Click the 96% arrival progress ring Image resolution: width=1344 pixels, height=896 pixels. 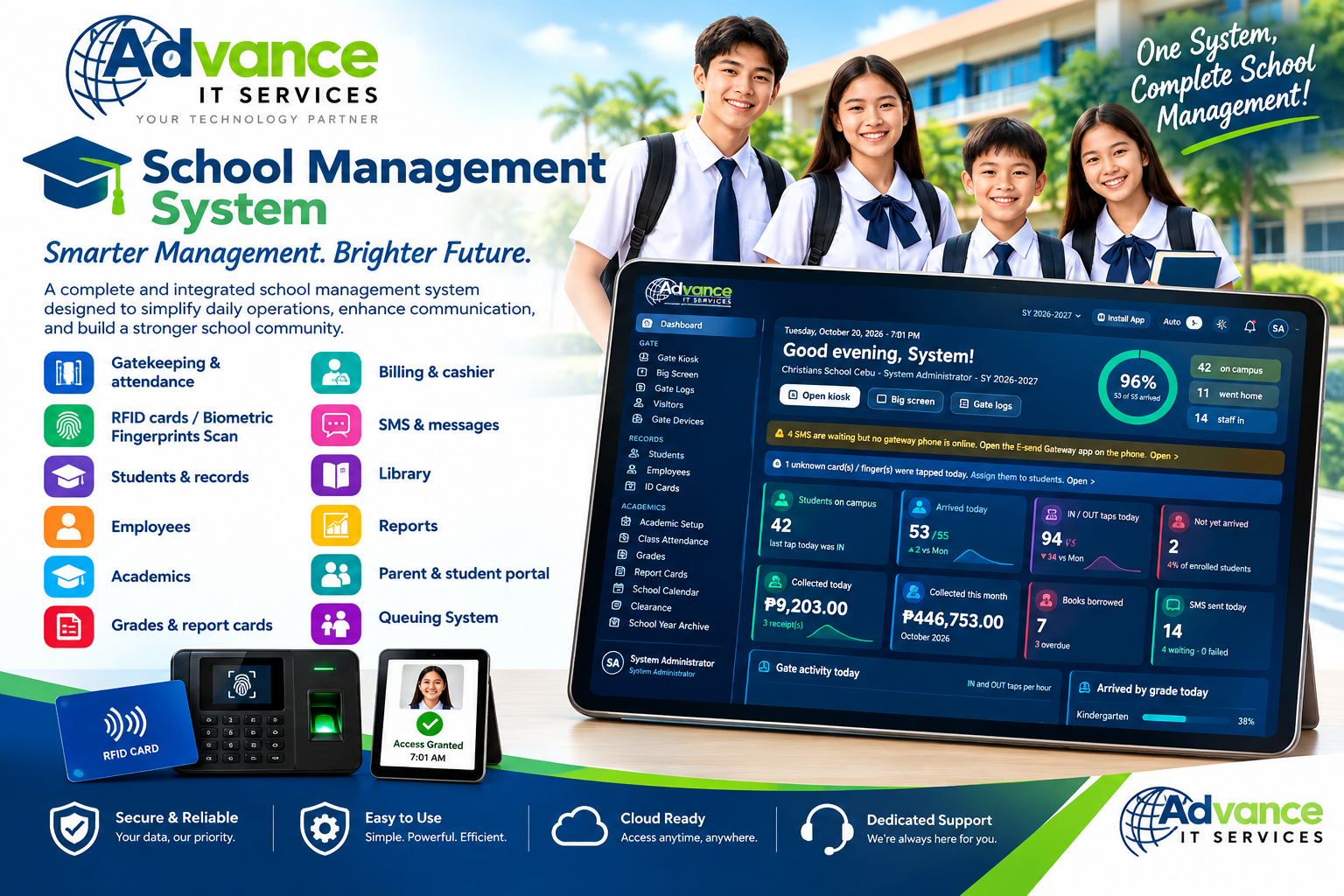pos(1137,386)
